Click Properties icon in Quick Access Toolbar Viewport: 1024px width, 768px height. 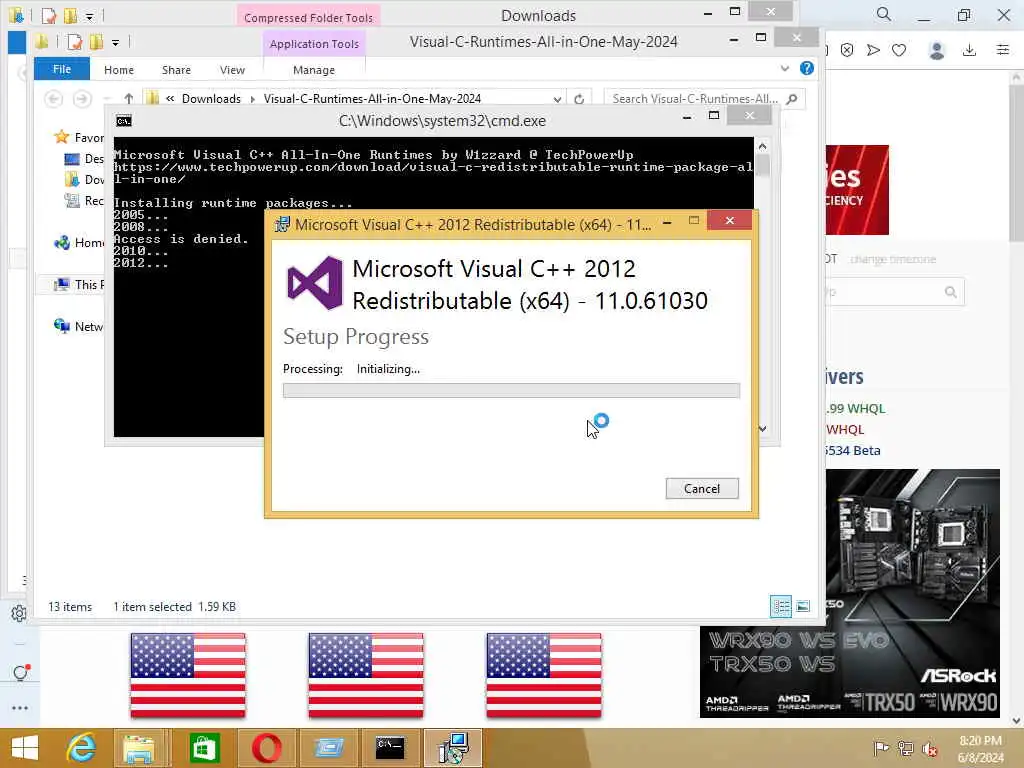tap(74, 42)
